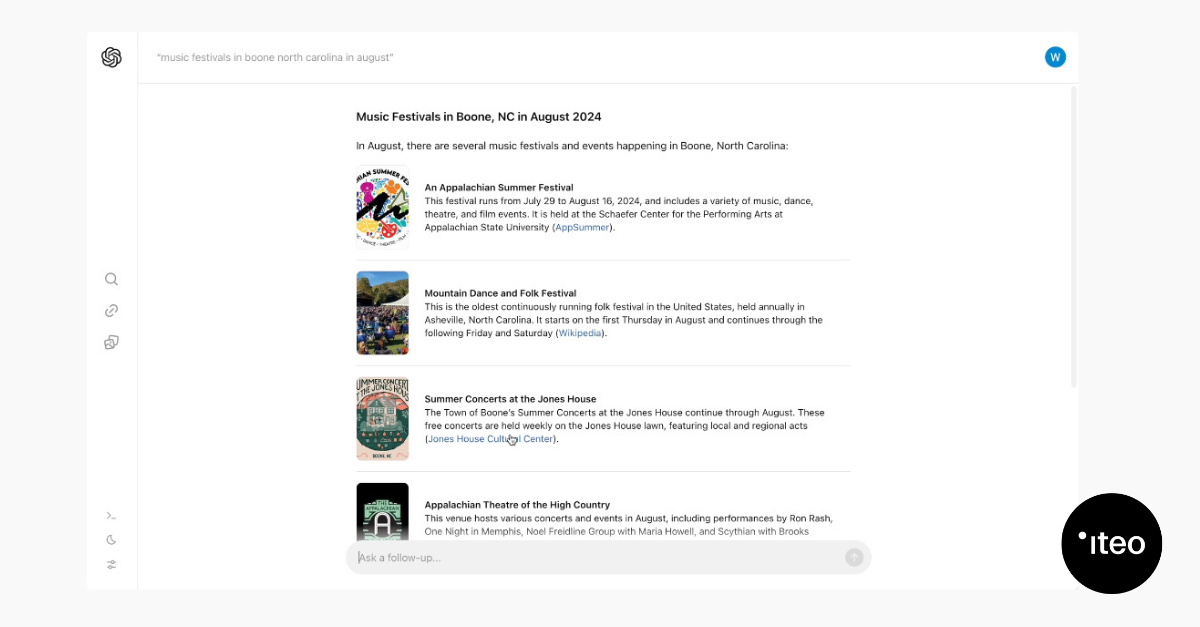Viewport: 1200px width, 627px height.
Task: Toggle dark mode with the moon icon
Action: 111,540
